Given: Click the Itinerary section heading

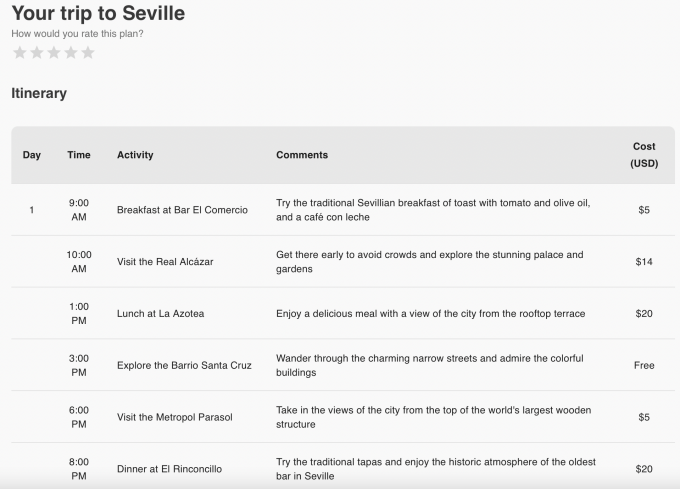Looking at the screenshot, I should click(x=39, y=93).
